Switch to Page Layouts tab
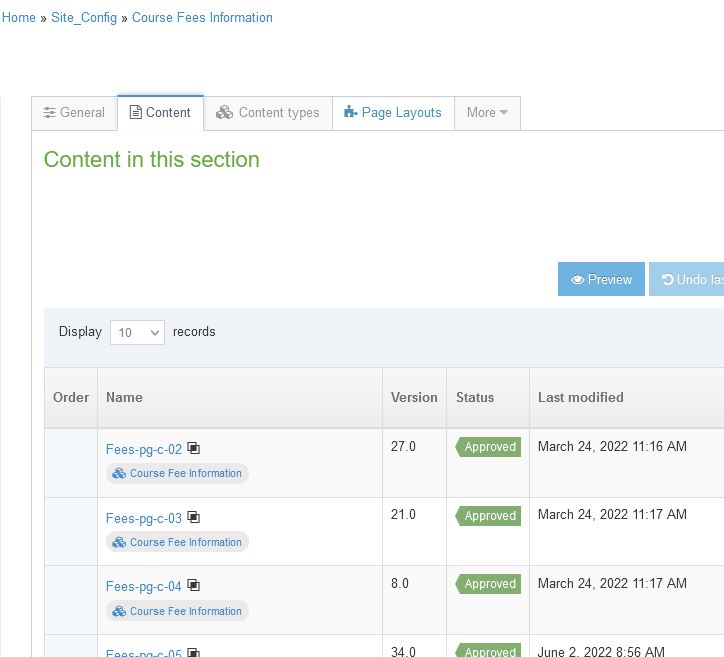The height and width of the screenshot is (657, 724). point(393,113)
